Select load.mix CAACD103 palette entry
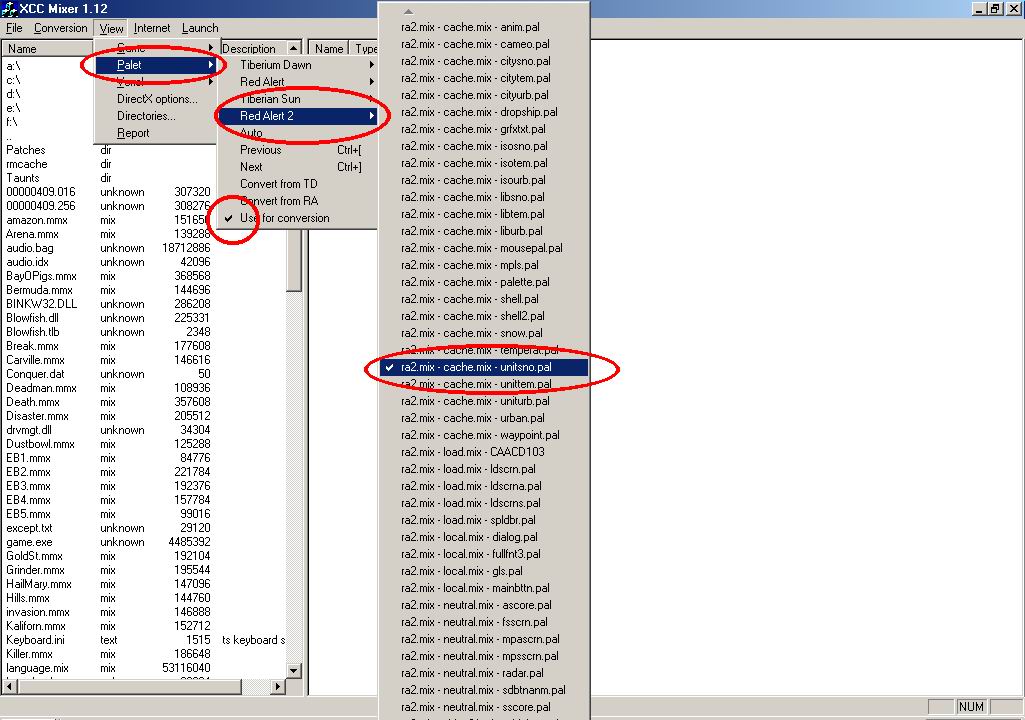 [484, 452]
